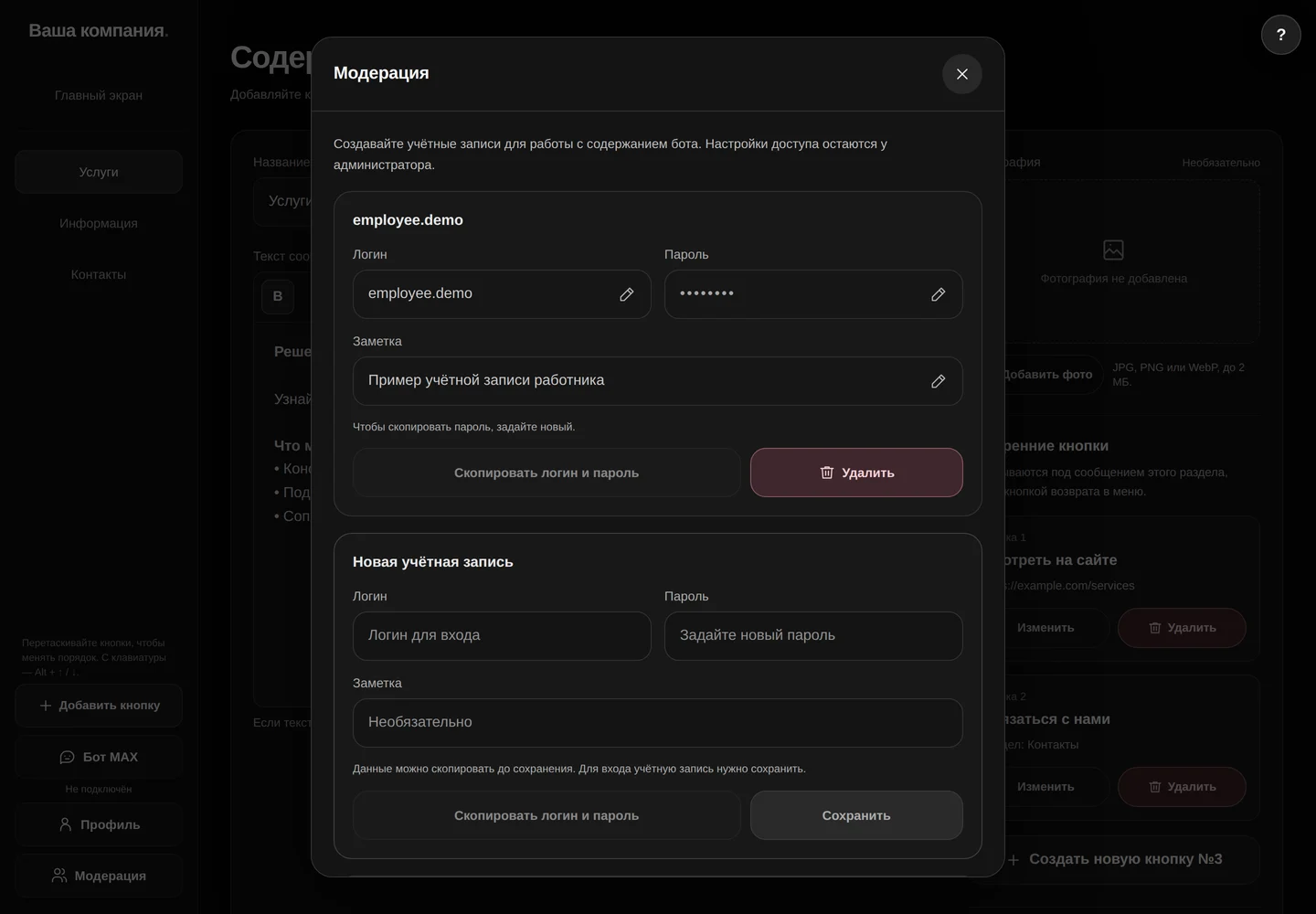This screenshot has width=1316, height=914.
Task: Click the 'Задайте новый пароль' input field
Action: [x=813, y=636]
